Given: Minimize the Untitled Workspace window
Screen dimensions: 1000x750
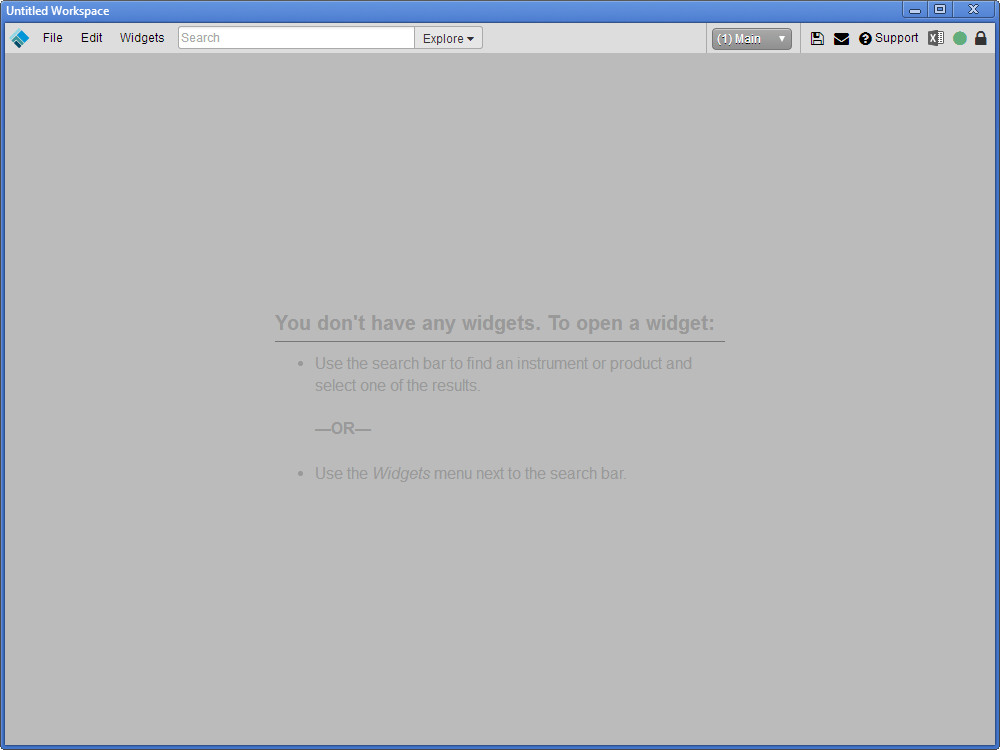Looking at the screenshot, I should tap(915, 10).
